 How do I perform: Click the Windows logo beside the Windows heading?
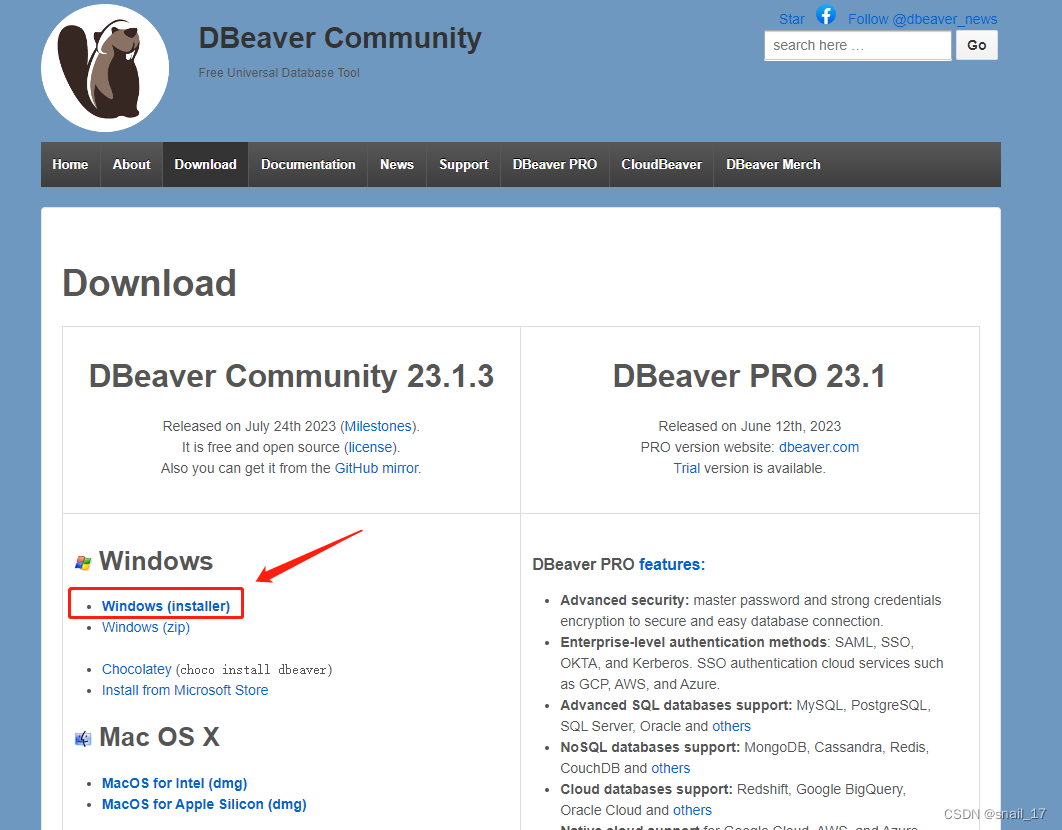[x=83, y=561]
